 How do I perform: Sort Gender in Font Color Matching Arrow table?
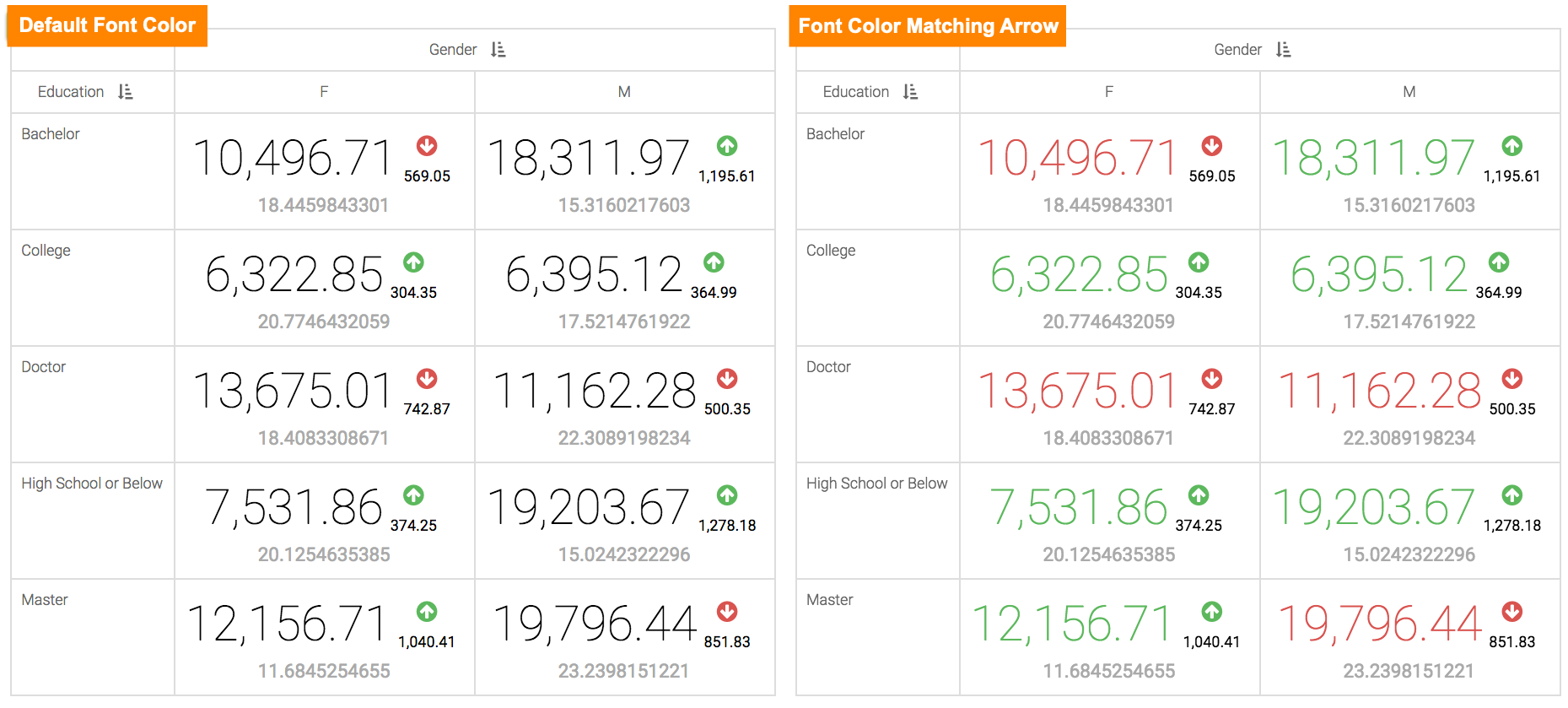pos(1283,50)
